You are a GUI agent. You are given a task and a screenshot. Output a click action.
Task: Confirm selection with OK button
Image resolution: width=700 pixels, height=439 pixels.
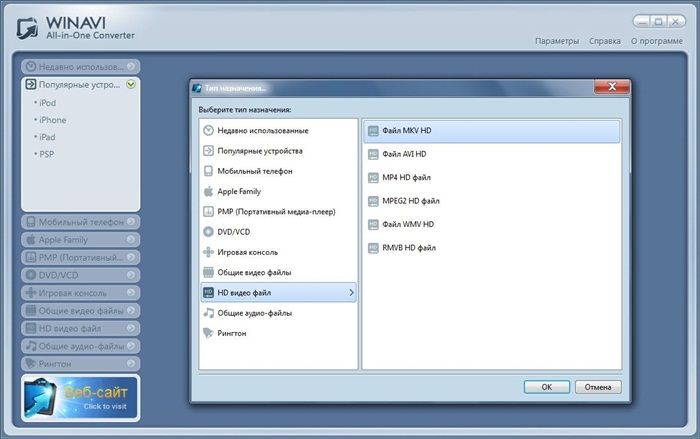(546, 387)
